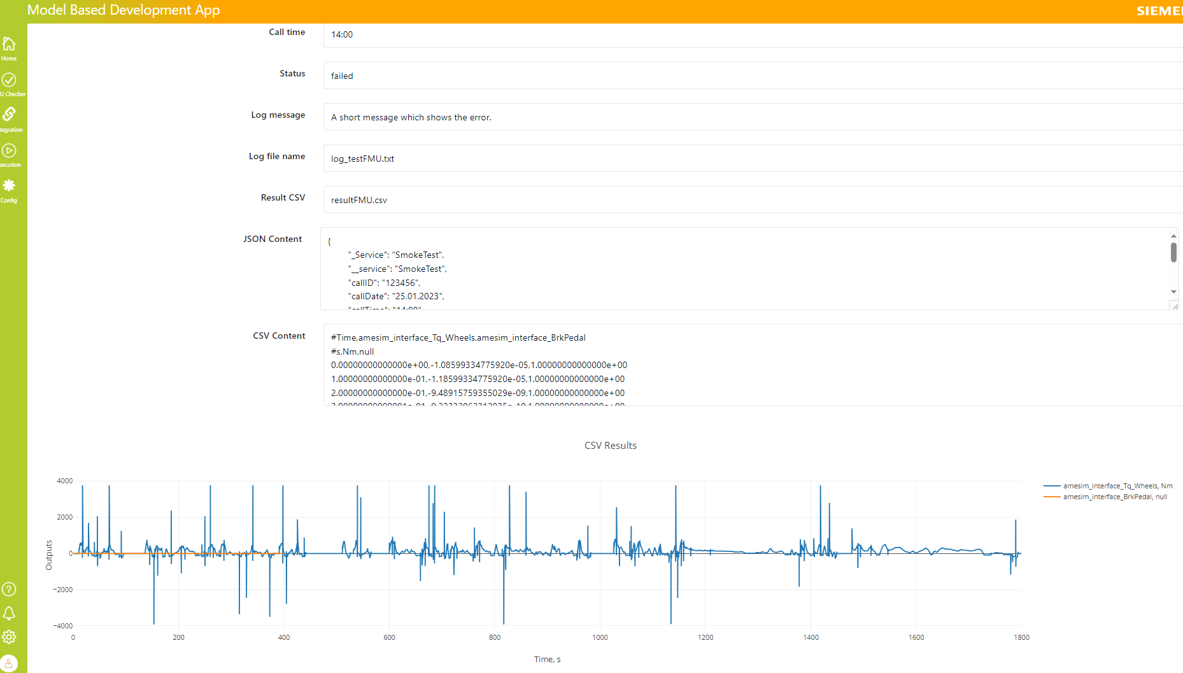The width and height of the screenshot is (1183, 673).
Task: Go to Home in the sidebar
Action: (x=9, y=47)
